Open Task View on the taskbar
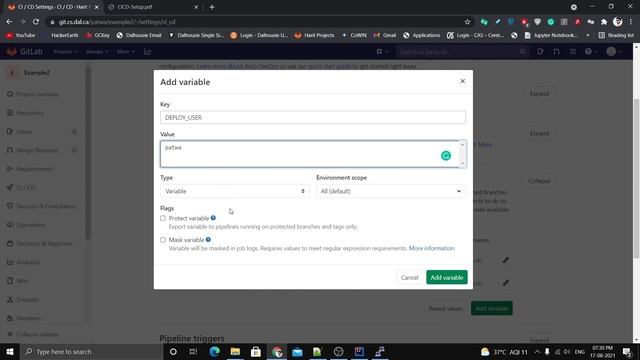This screenshot has height=360, width=640. (x=193, y=351)
